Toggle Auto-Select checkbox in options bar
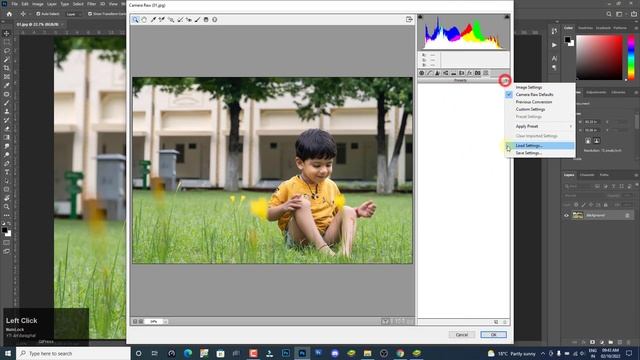The width and height of the screenshot is (640, 360). pyautogui.click(x=38, y=14)
